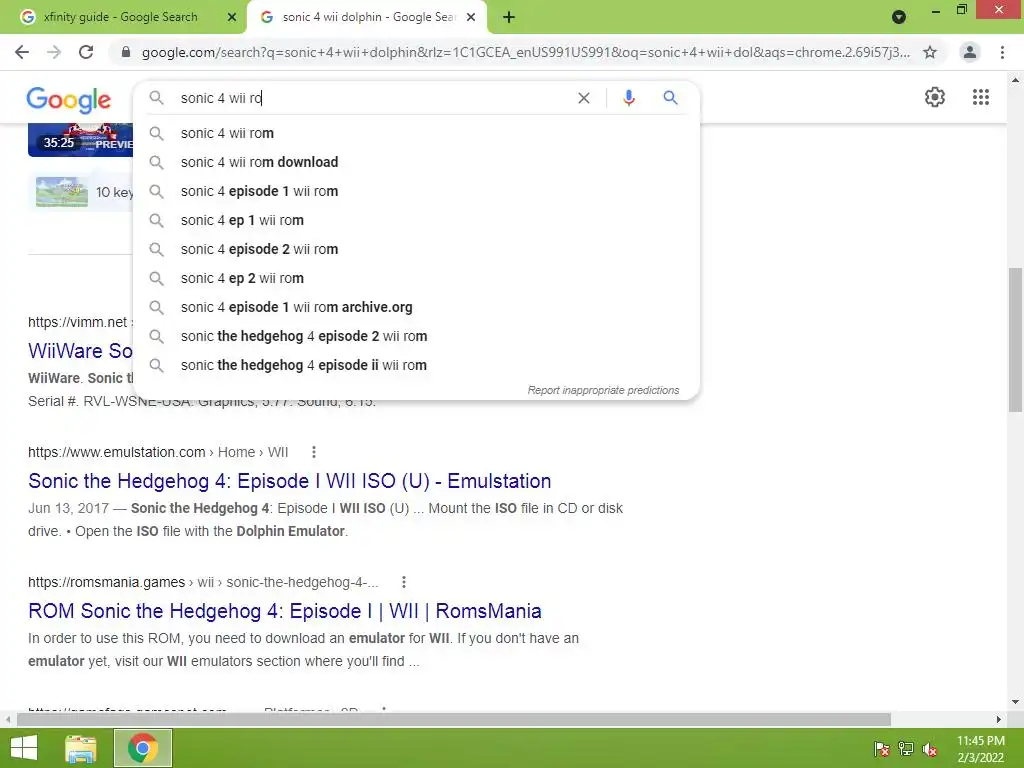Click inside the Google search field
Image resolution: width=1024 pixels, height=768 pixels.
coord(372,98)
